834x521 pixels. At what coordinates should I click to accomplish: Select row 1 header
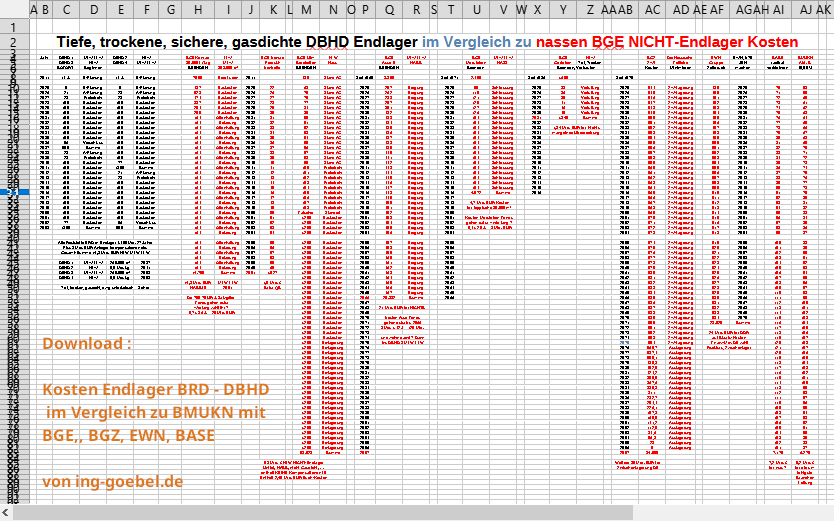13,25
